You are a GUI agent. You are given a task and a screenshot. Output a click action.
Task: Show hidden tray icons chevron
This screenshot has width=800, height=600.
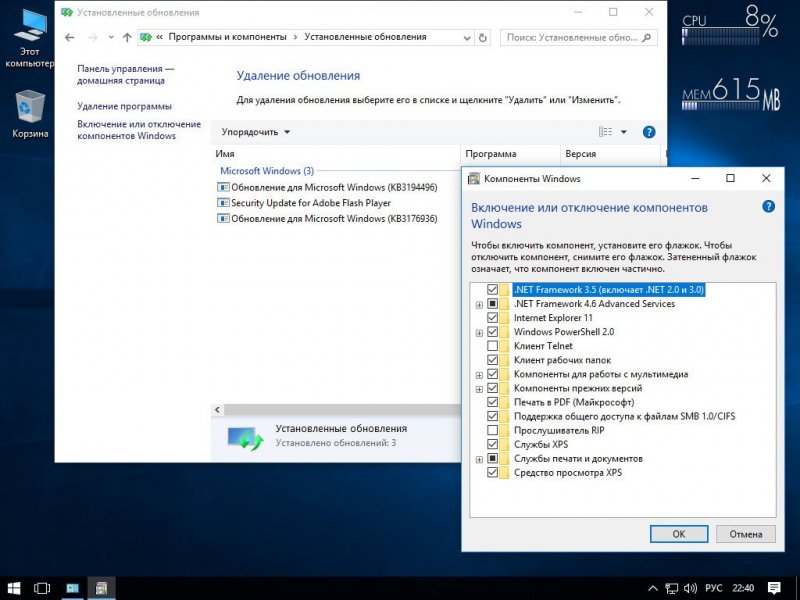(x=653, y=588)
